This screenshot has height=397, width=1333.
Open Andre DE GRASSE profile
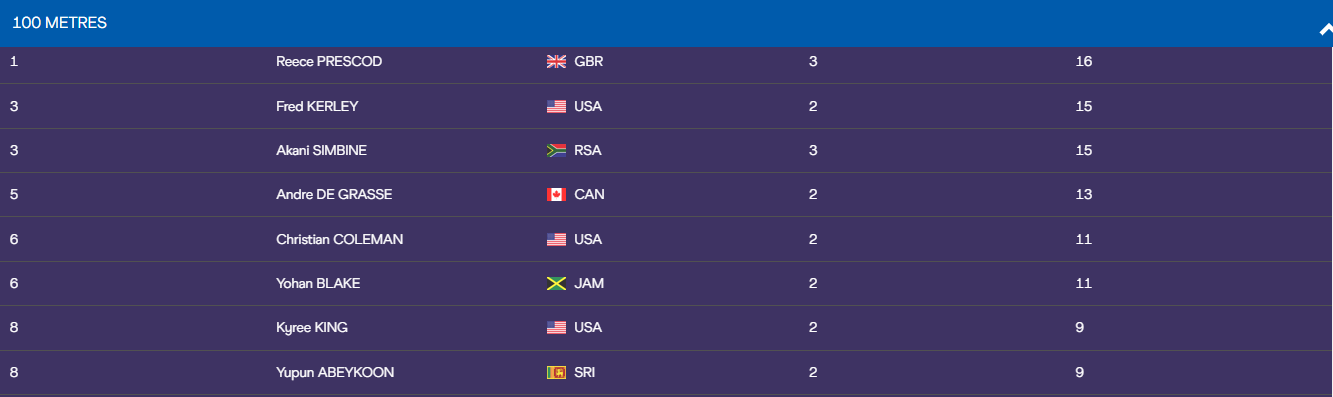coord(334,195)
